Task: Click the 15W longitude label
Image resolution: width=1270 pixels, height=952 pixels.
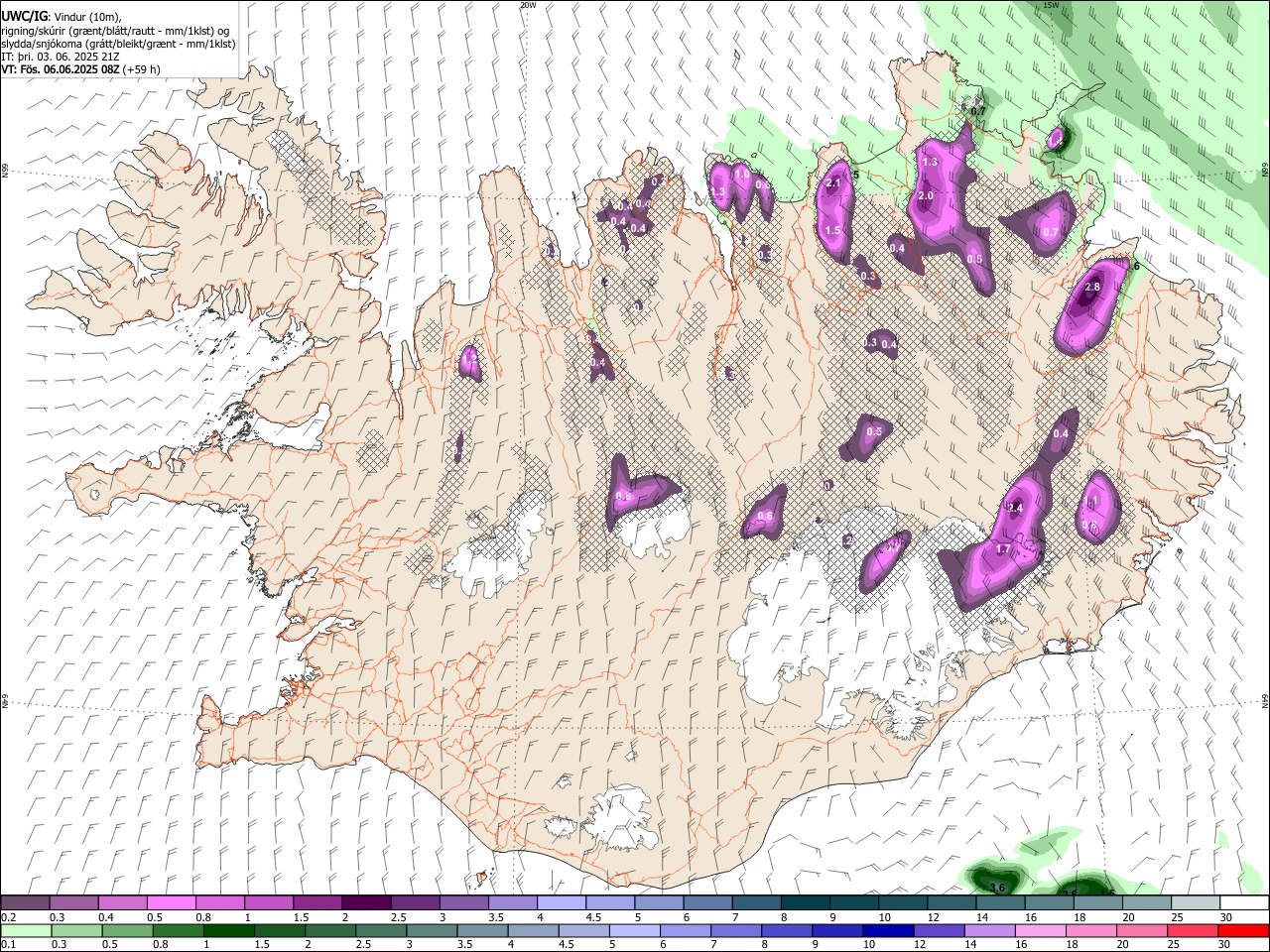Action: pyautogui.click(x=1051, y=5)
